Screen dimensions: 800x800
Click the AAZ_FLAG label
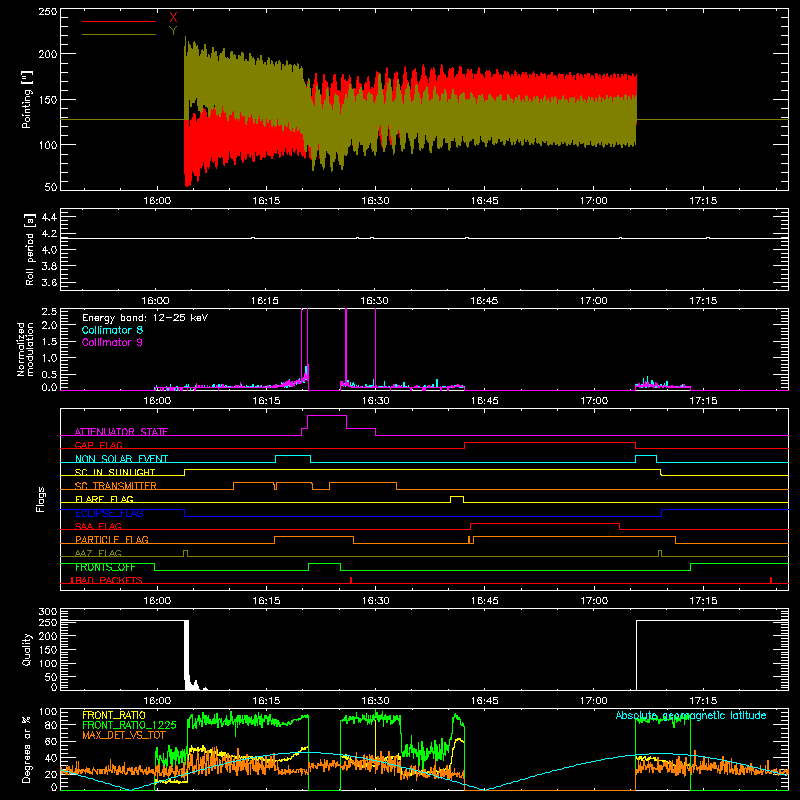click(98, 553)
